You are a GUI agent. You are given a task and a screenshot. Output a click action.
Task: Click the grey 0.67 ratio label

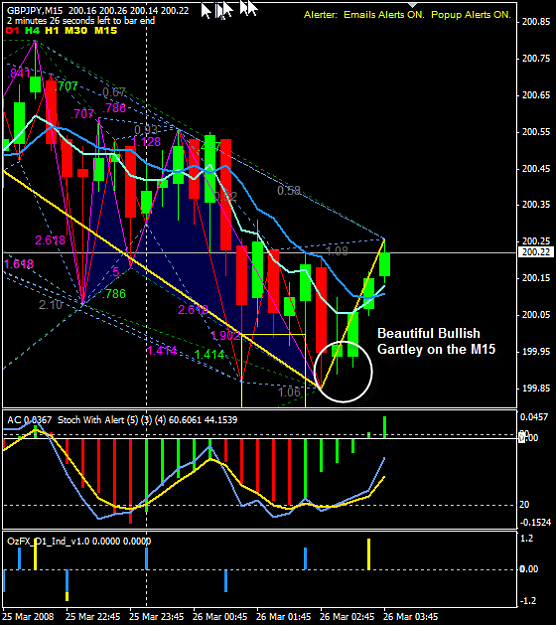point(114,92)
